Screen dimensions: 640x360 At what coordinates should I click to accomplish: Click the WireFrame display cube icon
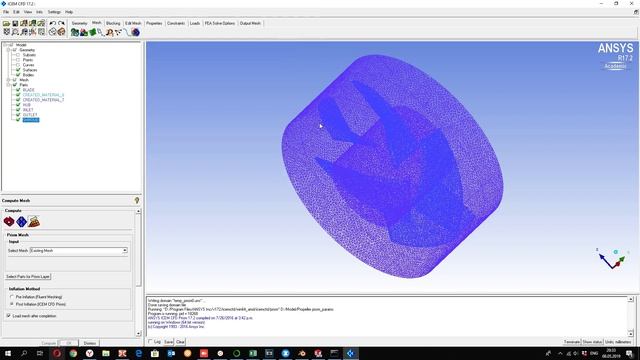[53, 32]
